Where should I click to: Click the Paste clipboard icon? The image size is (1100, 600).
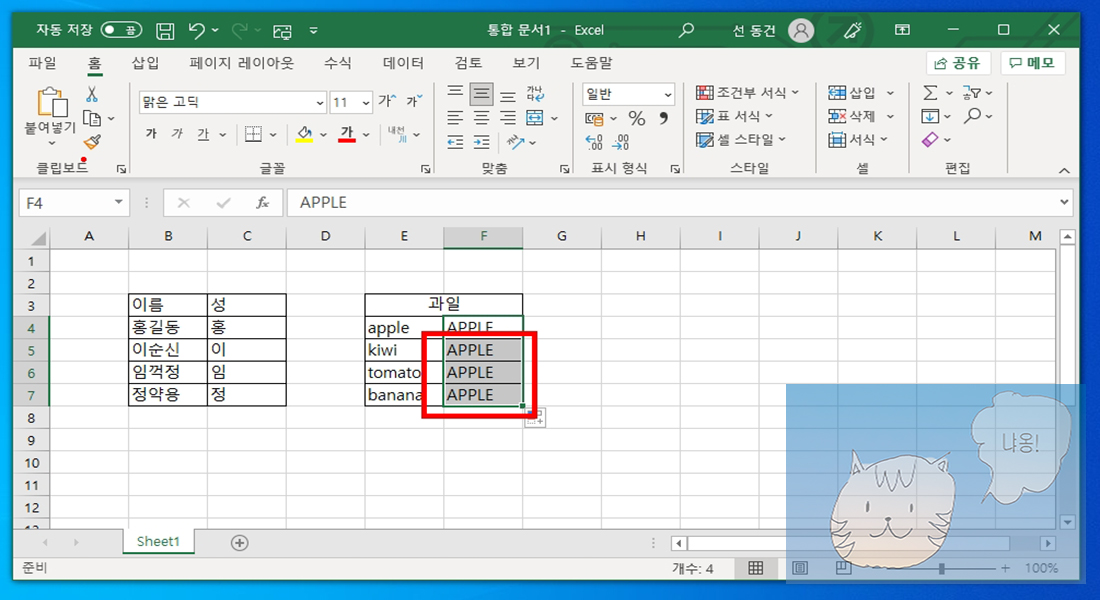click(52, 102)
